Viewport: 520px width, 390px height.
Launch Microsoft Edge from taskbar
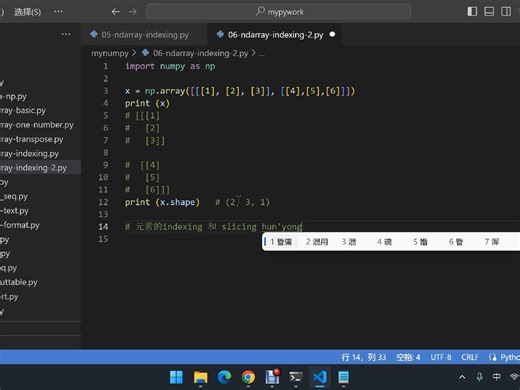coord(224,377)
